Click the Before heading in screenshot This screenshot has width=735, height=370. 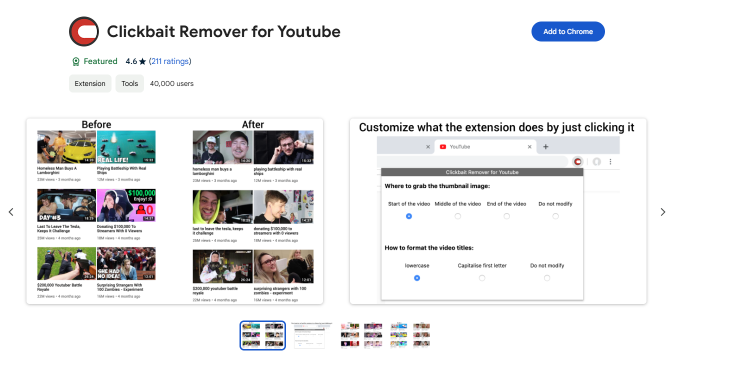(96, 124)
